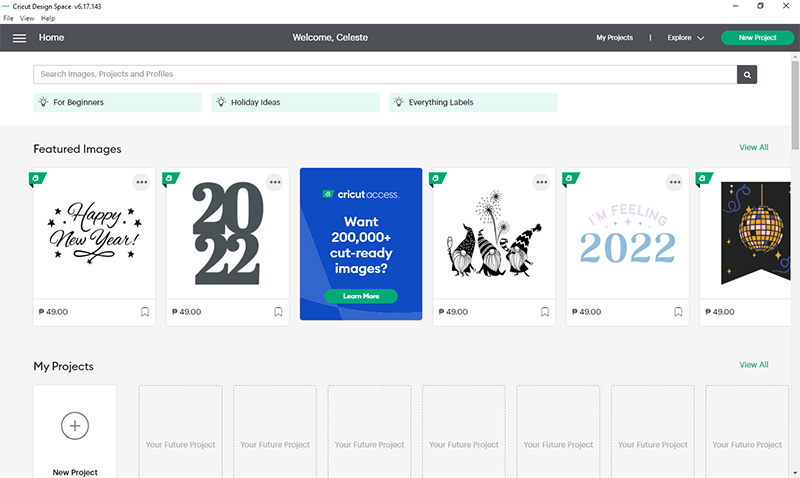Click Cricut Access badge on gnomes card

click(x=437, y=179)
